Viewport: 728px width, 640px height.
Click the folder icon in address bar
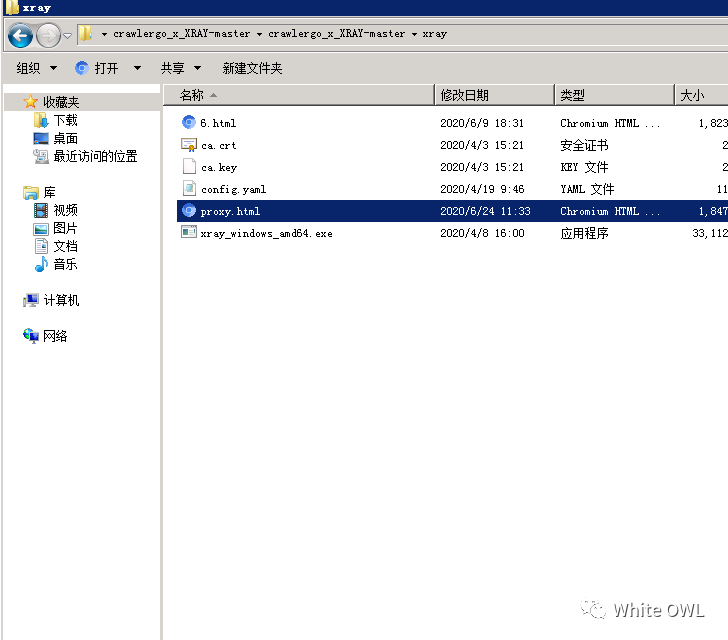point(85,33)
